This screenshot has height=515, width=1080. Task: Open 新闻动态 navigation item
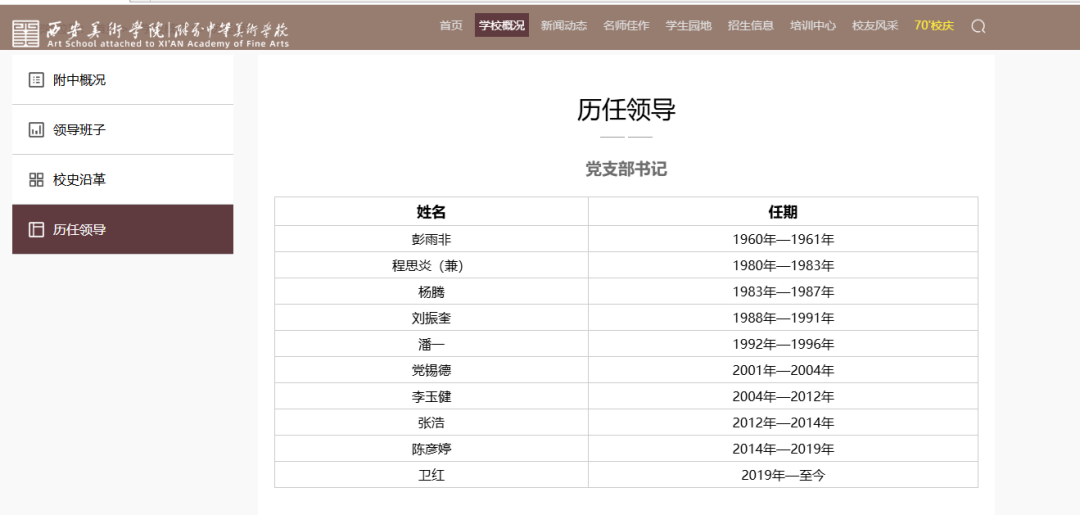point(563,25)
